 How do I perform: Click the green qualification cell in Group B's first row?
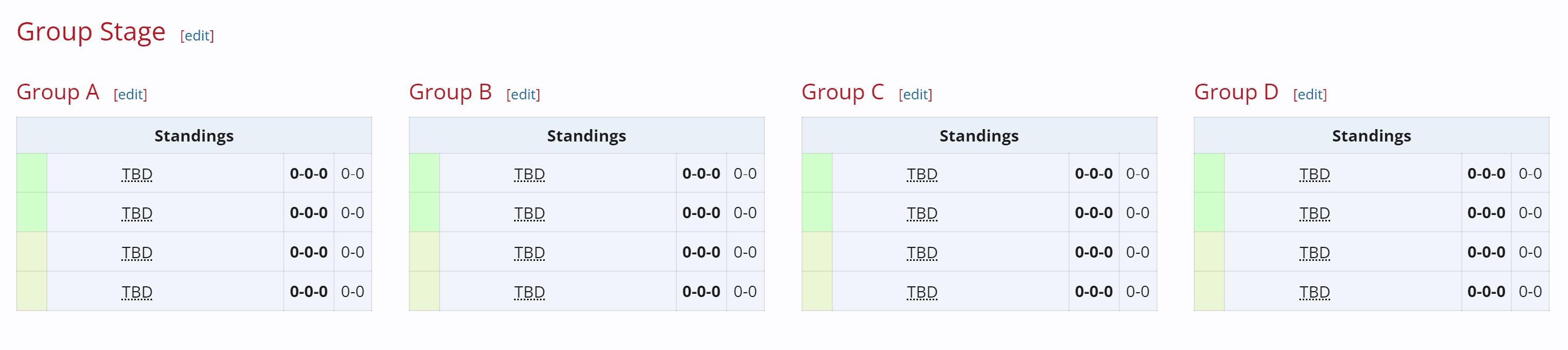pos(425,174)
